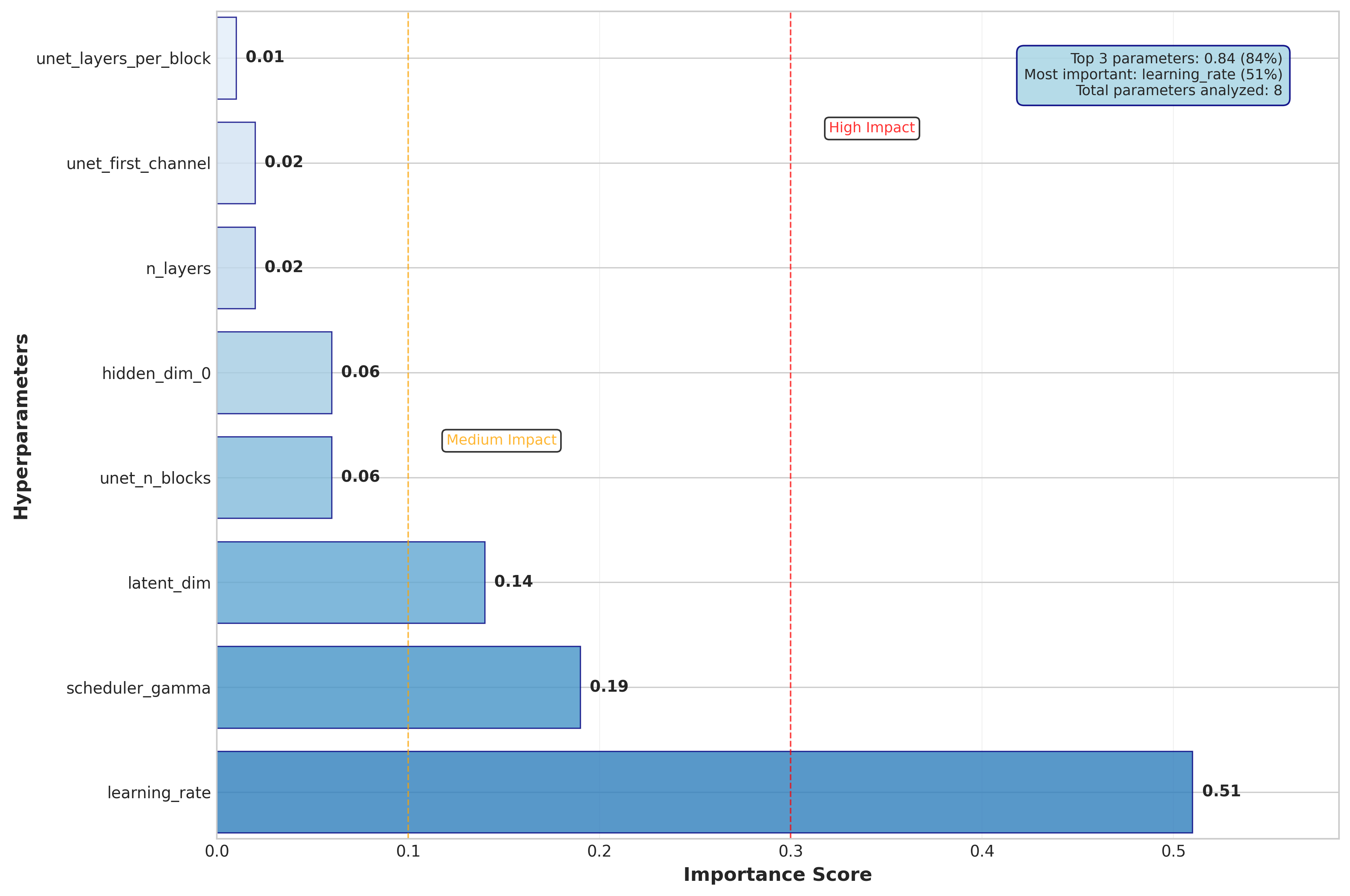Click the 0.5 x-axis tick label
Image resolution: width=1350 pixels, height=896 pixels.
tap(1173, 852)
